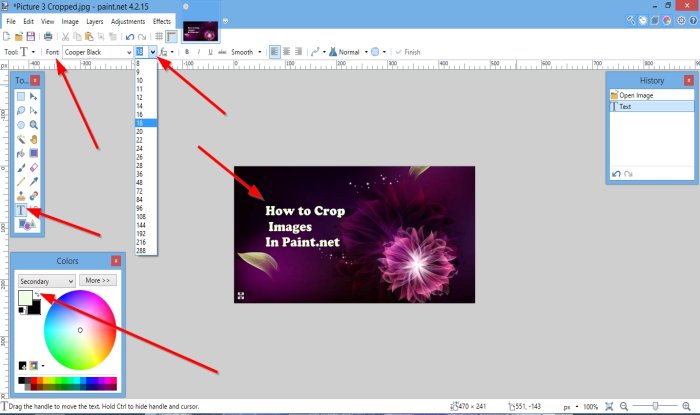
Task: Click the More >> button in Colors
Action: 98,280
